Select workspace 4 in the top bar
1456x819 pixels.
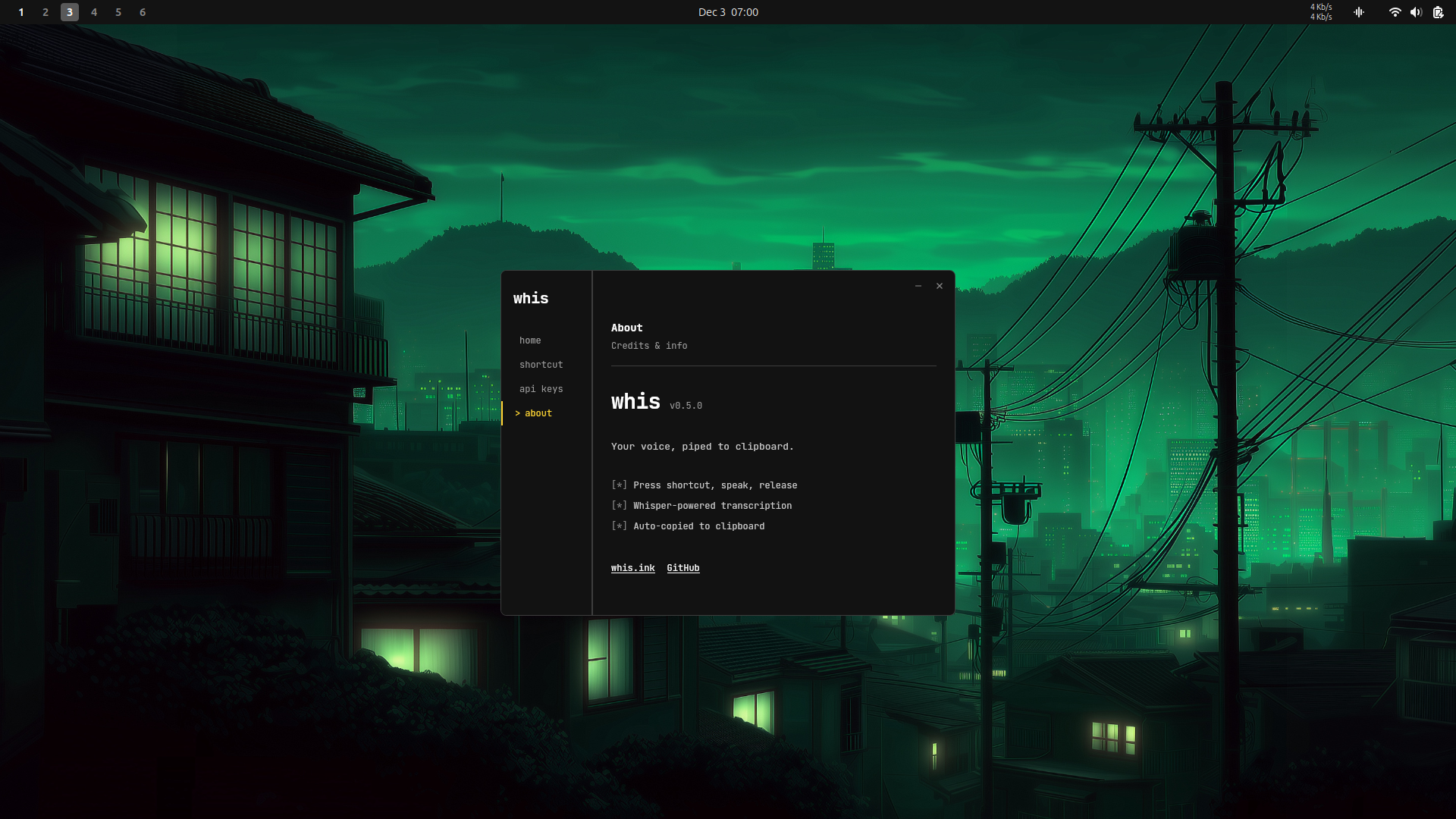point(94,12)
